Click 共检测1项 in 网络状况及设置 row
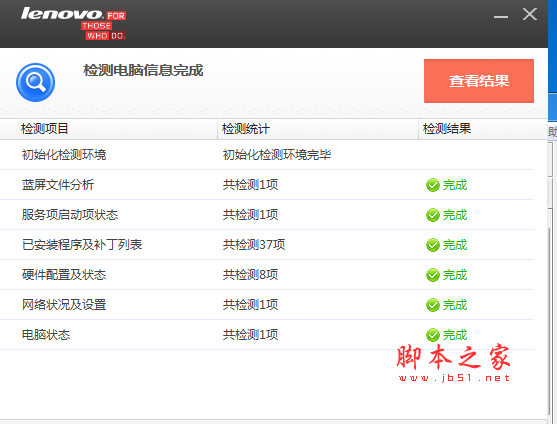Viewport: 557px width, 424px height. pyautogui.click(x=250, y=305)
